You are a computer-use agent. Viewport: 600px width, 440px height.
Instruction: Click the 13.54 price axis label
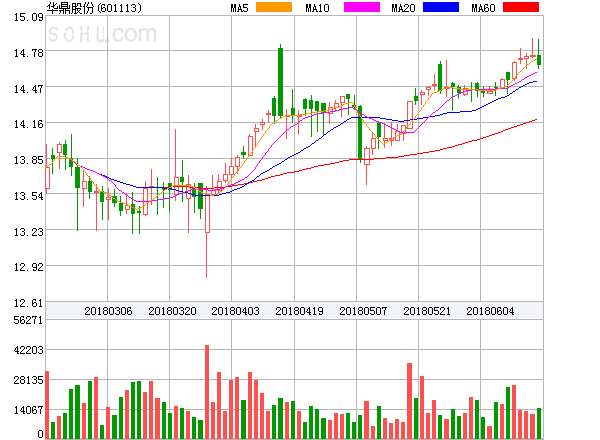pos(29,196)
